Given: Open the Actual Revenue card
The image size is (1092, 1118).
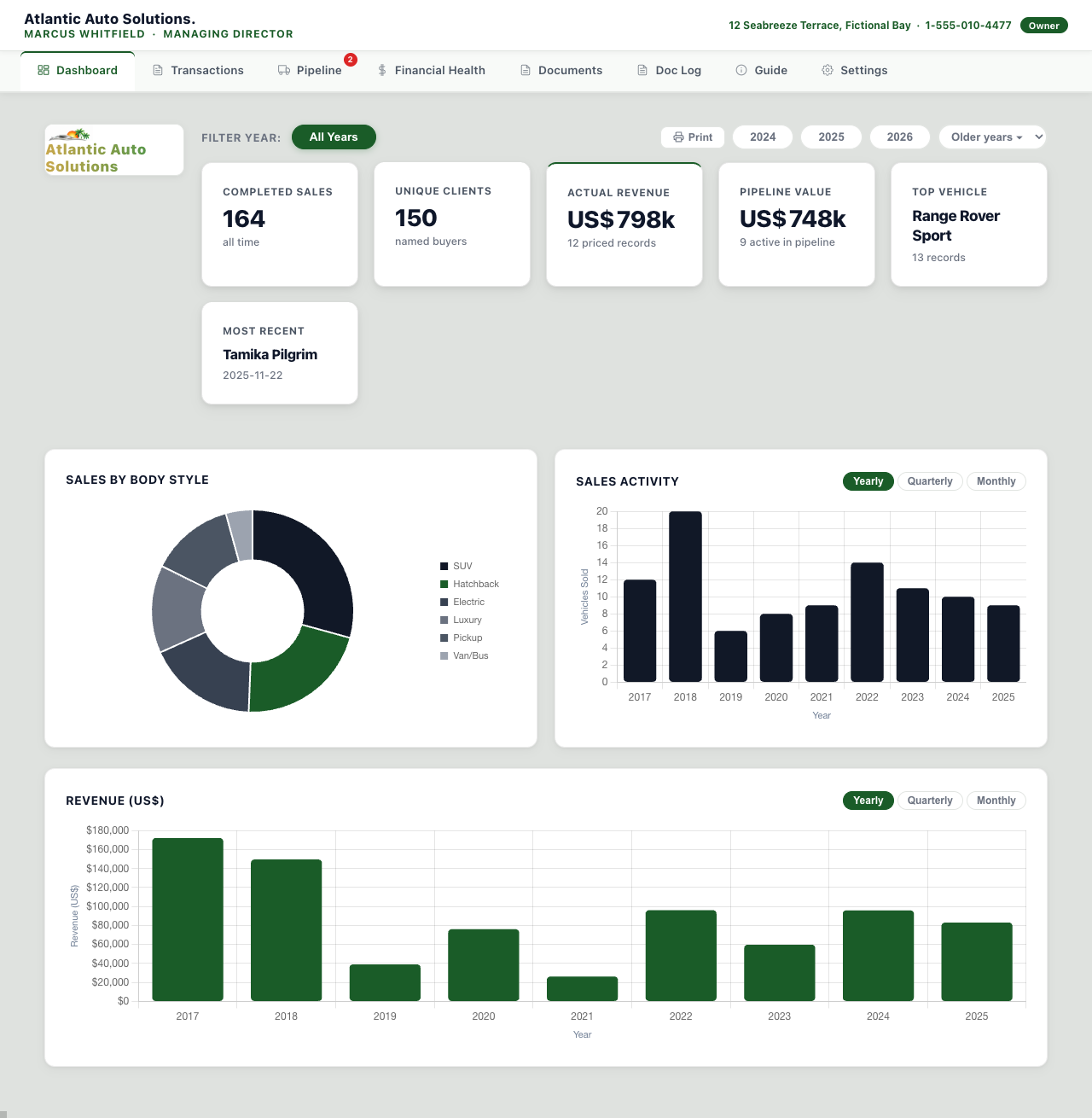Looking at the screenshot, I should 624,224.
